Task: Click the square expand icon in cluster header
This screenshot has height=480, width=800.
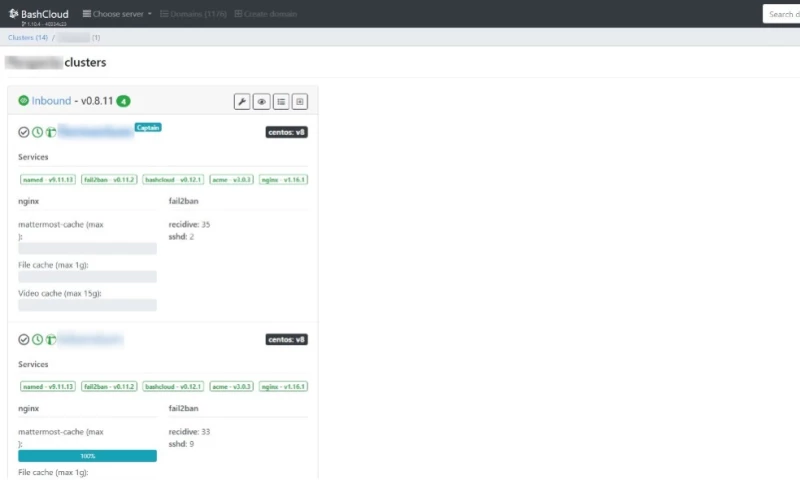Action: 300,101
